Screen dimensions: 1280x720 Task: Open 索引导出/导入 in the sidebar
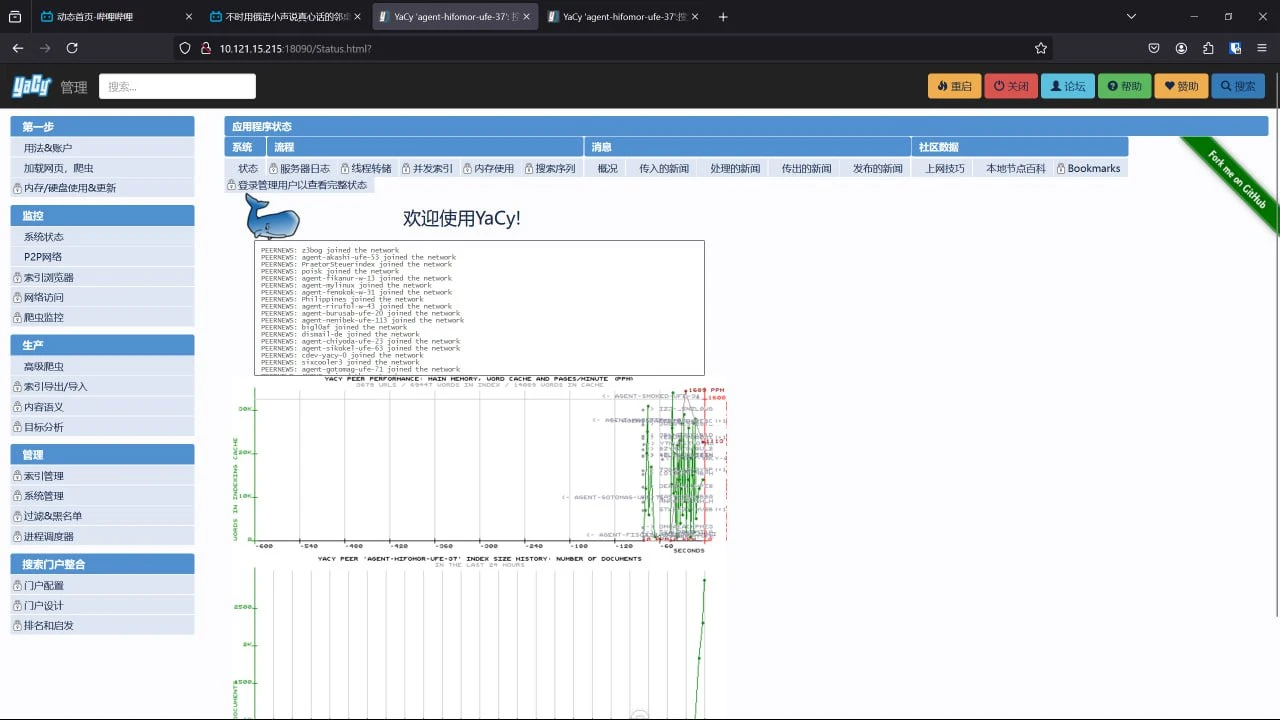tap(102, 387)
